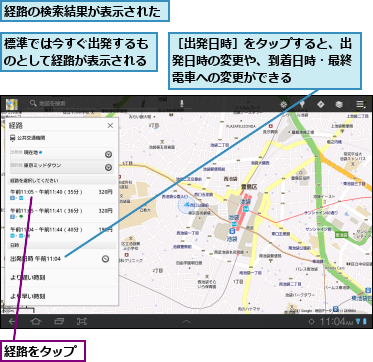373x362 pixels.
Task: Open directions via the diamond arrow icon
Action: point(321,104)
